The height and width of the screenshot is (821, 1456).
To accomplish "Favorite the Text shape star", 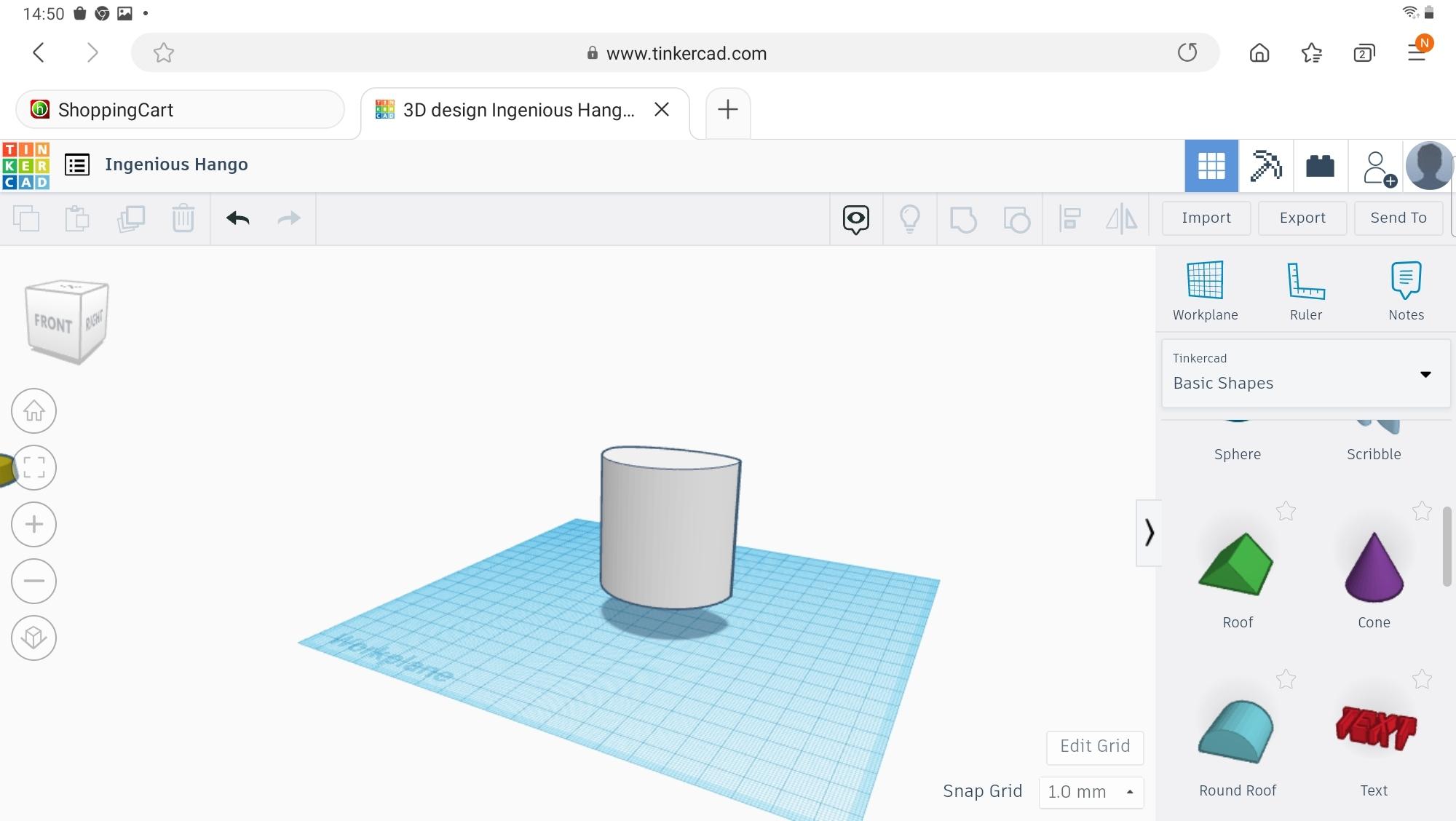I will tap(1422, 679).
